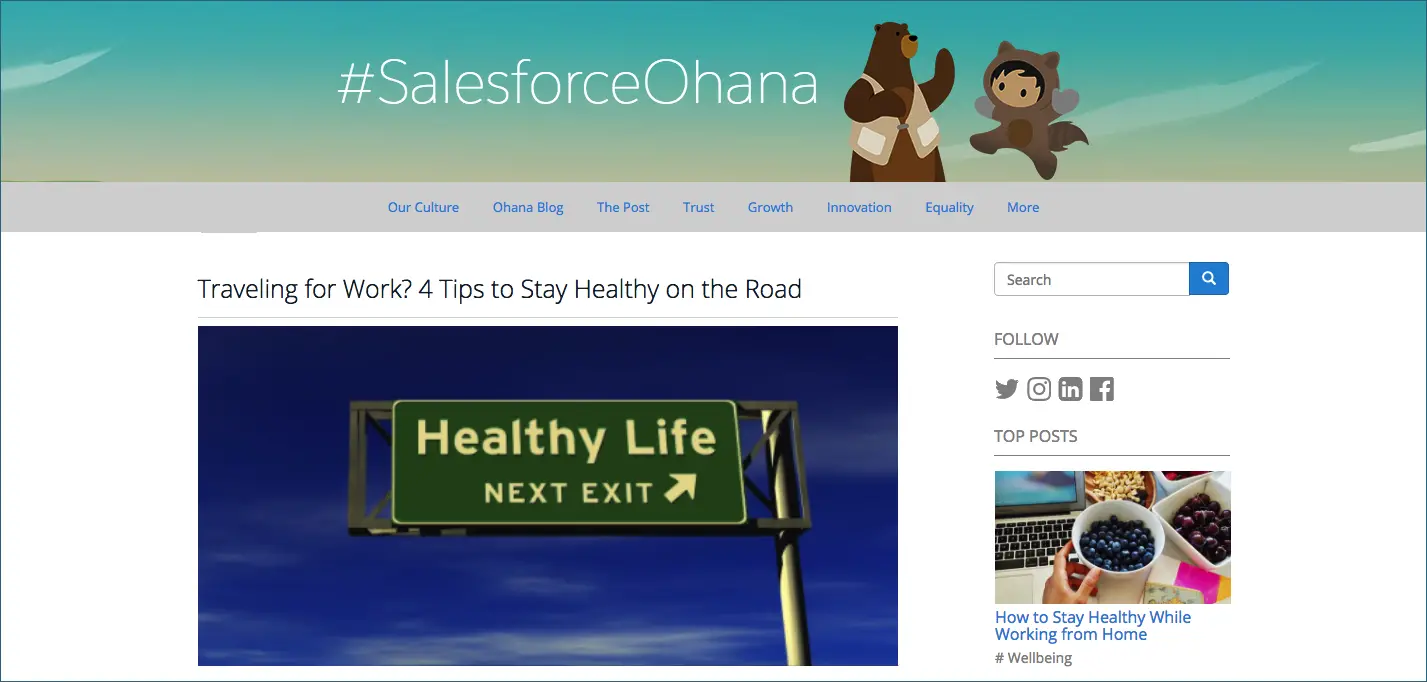The width and height of the screenshot is (1427, 684).
Task: Open the Twitter follow icon
Action: pos(1006,389)
